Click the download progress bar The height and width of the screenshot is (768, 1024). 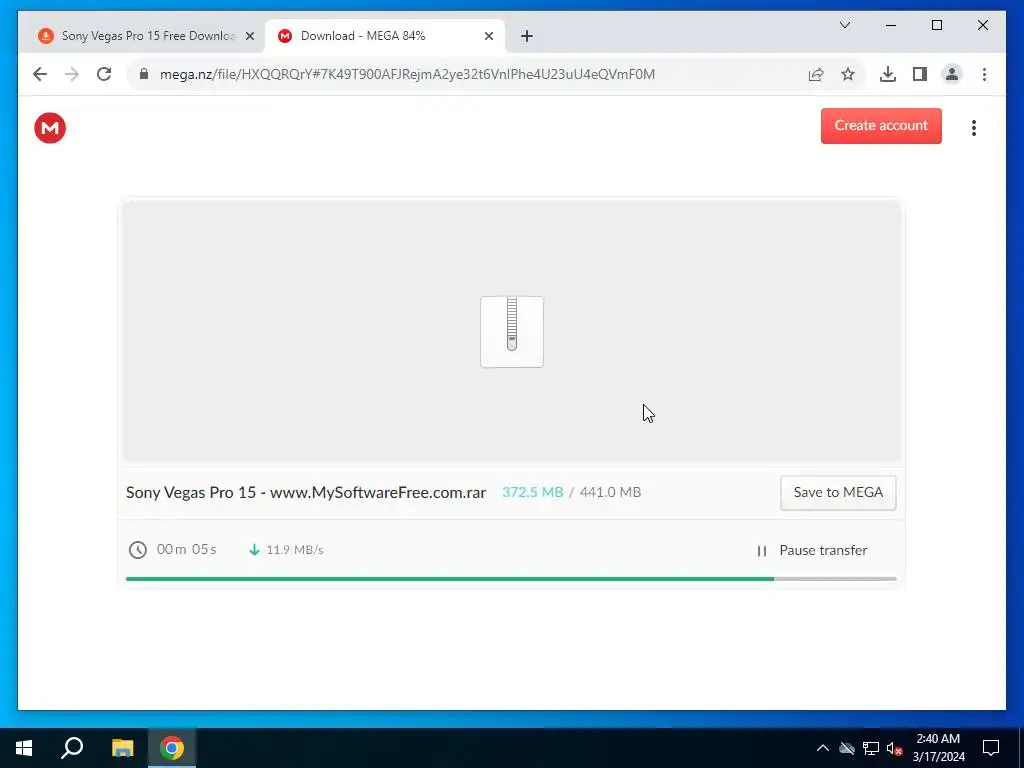point(511,579)
